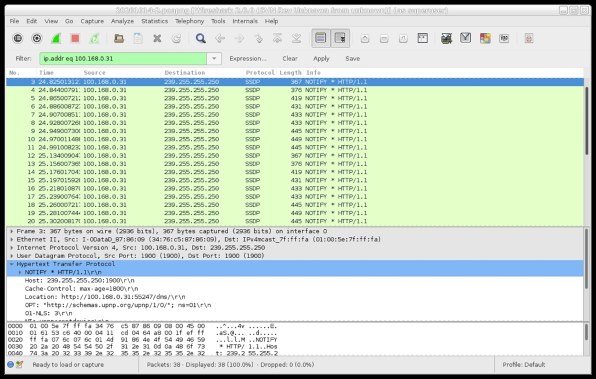Edit capture filters toolbar icon
This screenshot has height=379, width=596.
447,38
